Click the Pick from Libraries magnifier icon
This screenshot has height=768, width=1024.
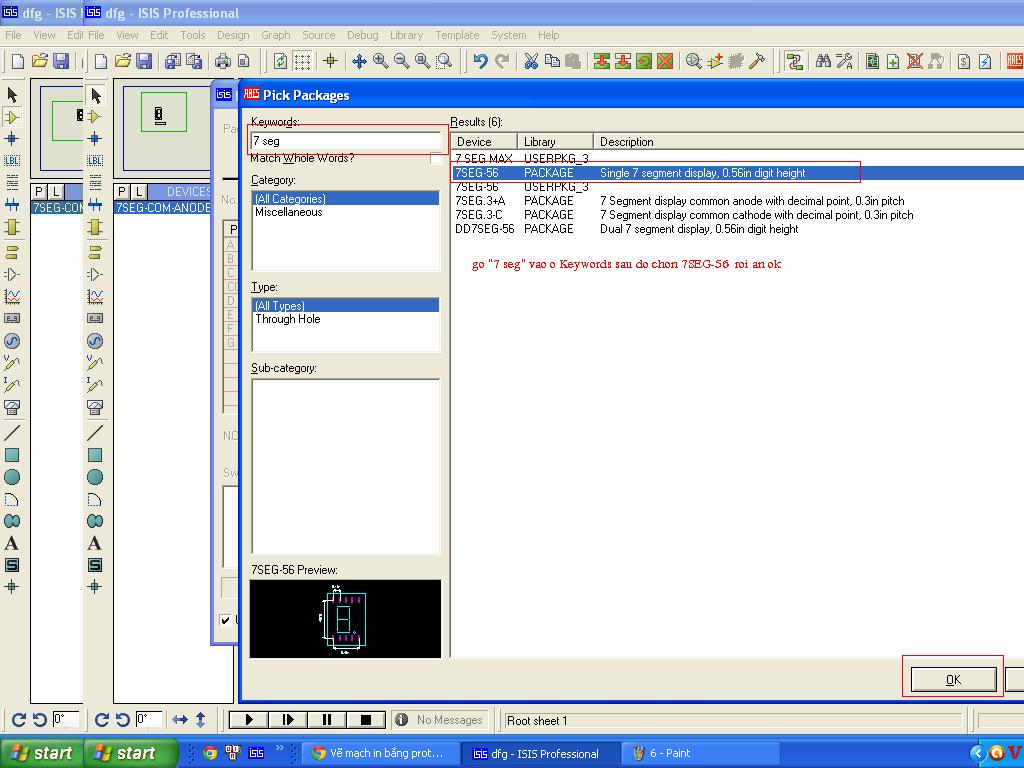tap(694, 61)
